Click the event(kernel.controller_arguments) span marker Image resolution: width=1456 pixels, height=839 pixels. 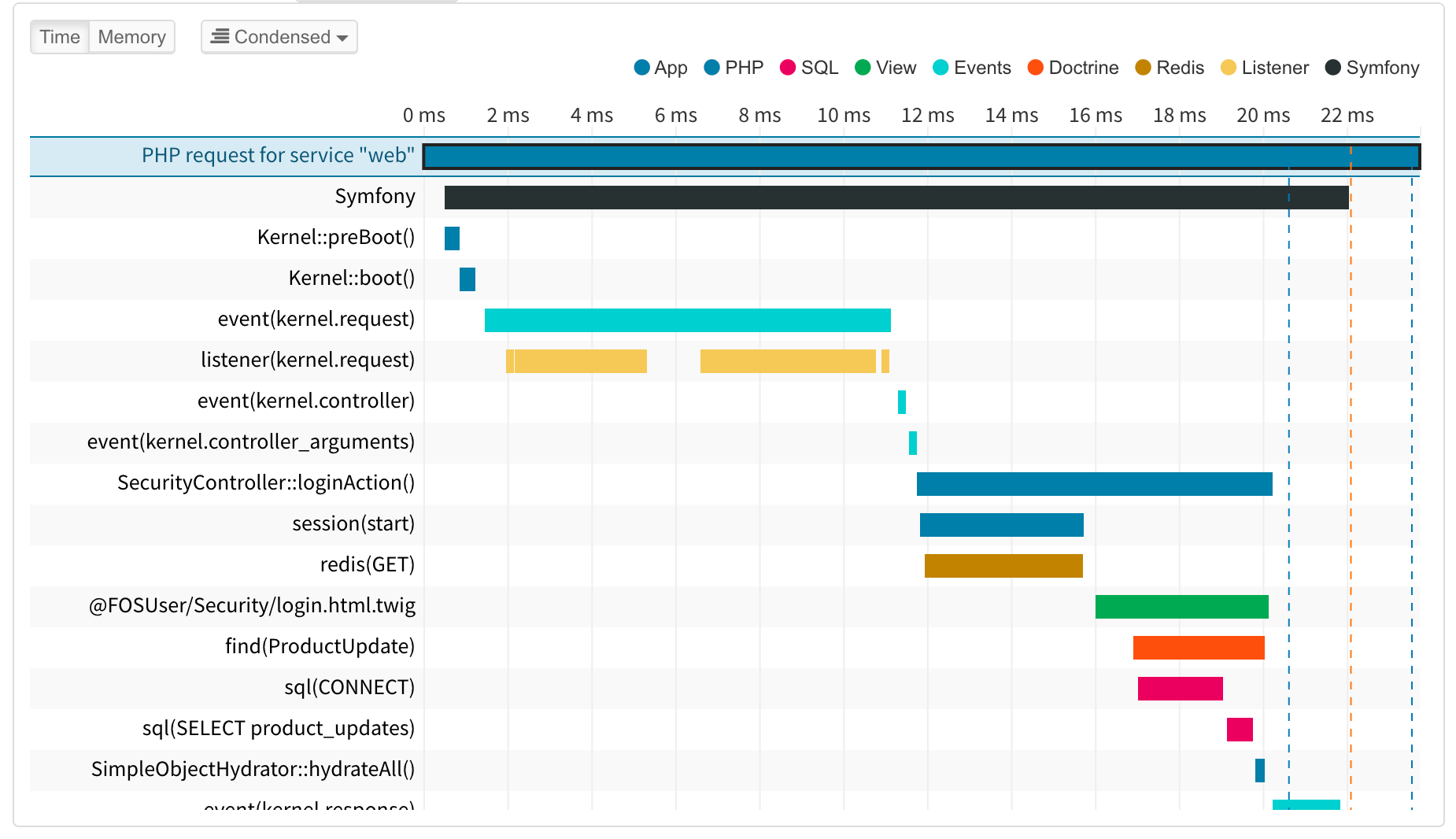coord(913,443)
